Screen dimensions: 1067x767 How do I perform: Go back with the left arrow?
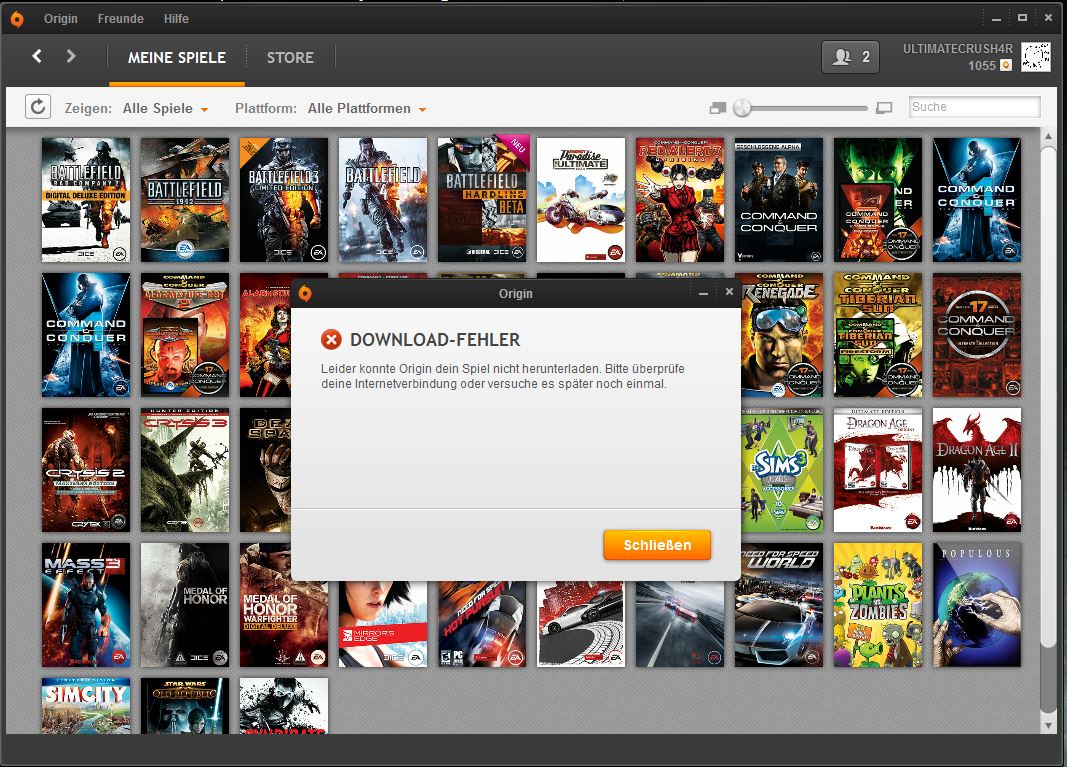point(37,56)
